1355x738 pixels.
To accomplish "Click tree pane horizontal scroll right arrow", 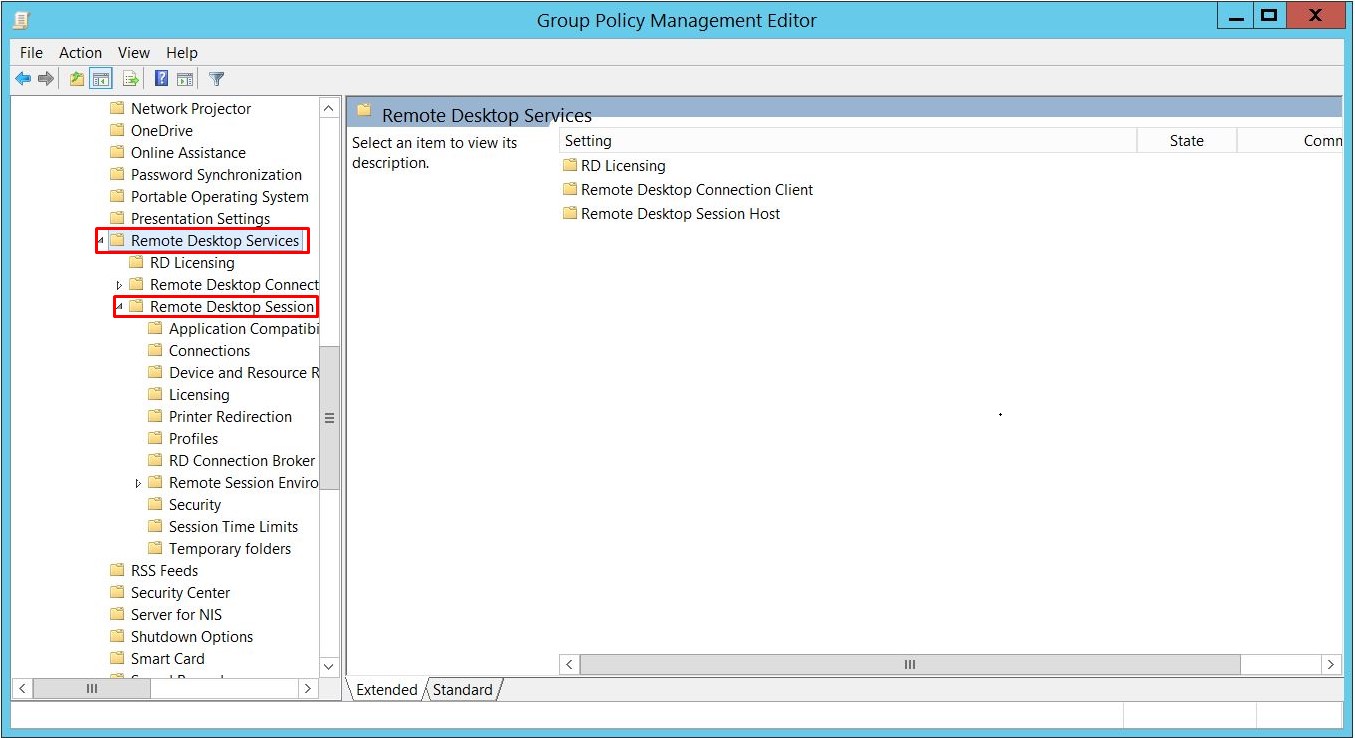I will [308, 689].
